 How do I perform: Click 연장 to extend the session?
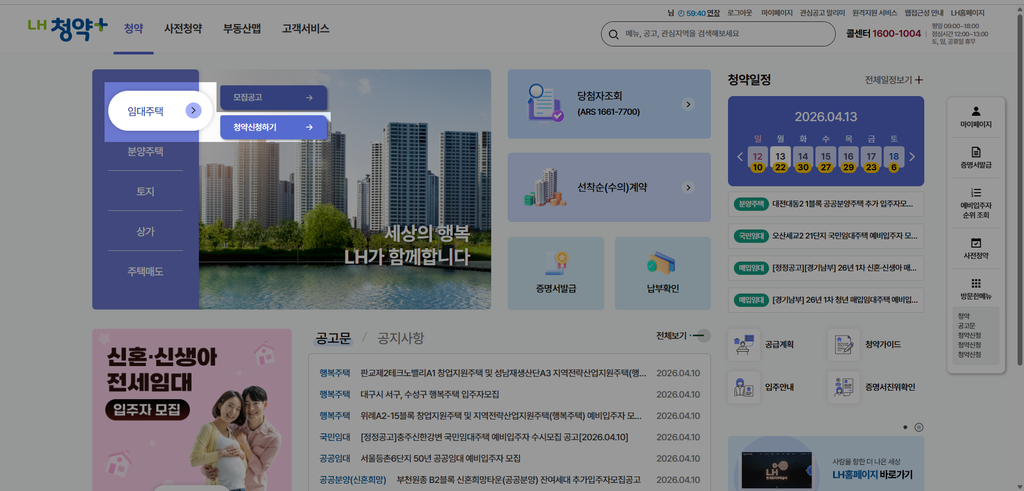(x=713, y=13)
